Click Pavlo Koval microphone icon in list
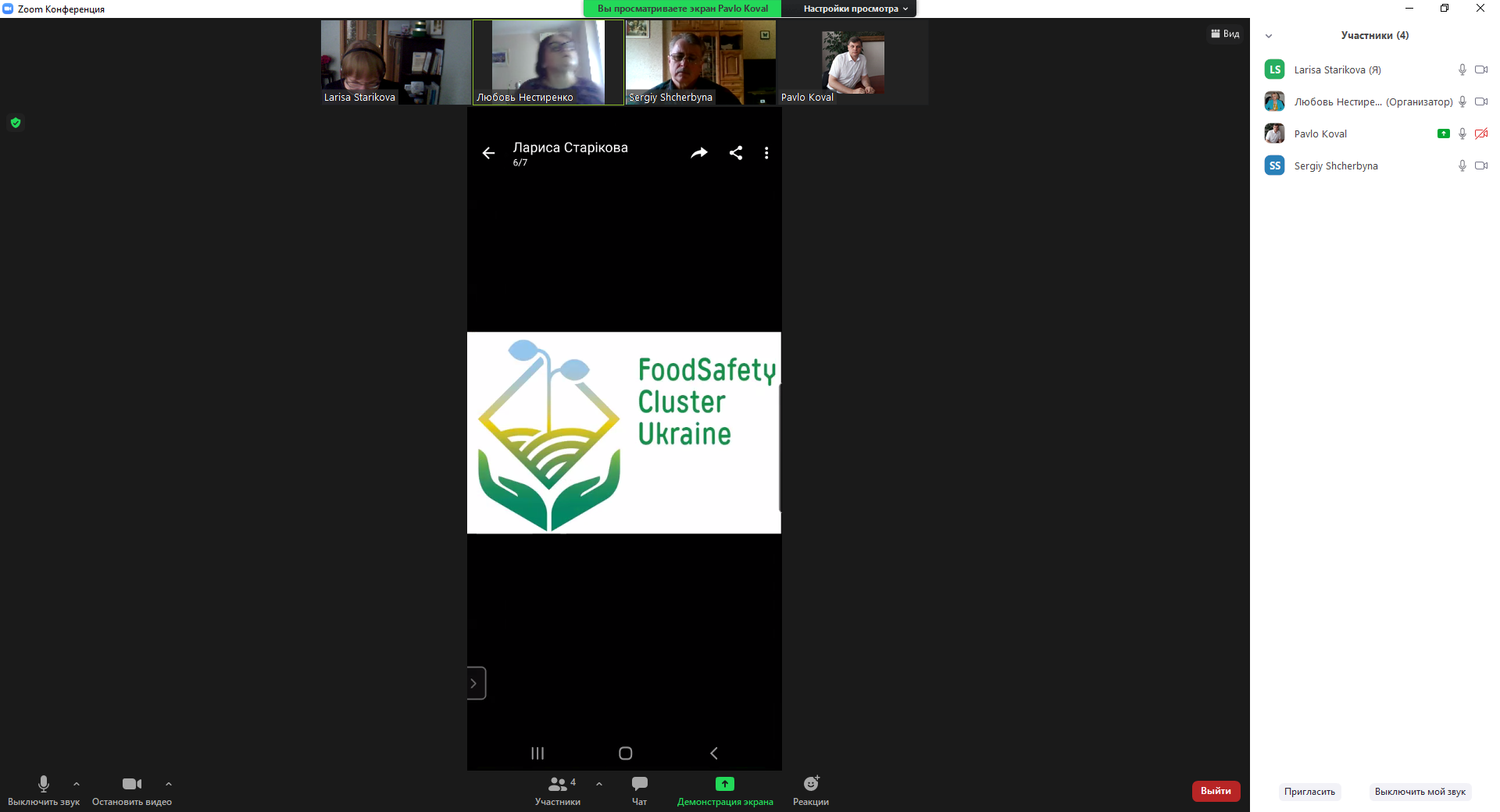The image size is (1500, 812). [1462, 134]
